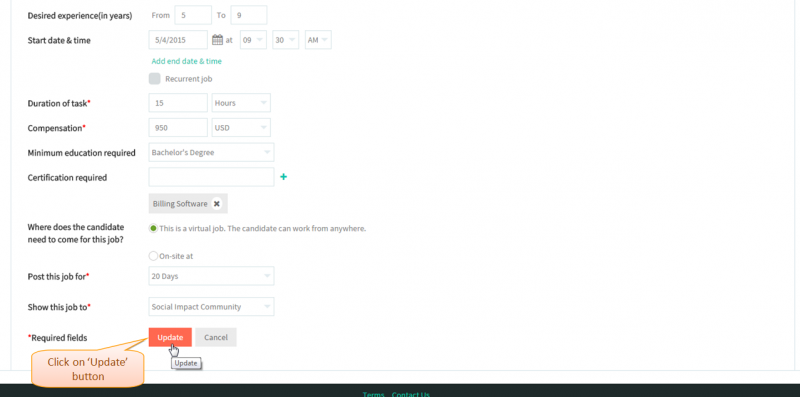Image resolution: width=800 pixels, height=397 pixels.
Task: Expand the USD currency dropdown
Action: point(241,128)
